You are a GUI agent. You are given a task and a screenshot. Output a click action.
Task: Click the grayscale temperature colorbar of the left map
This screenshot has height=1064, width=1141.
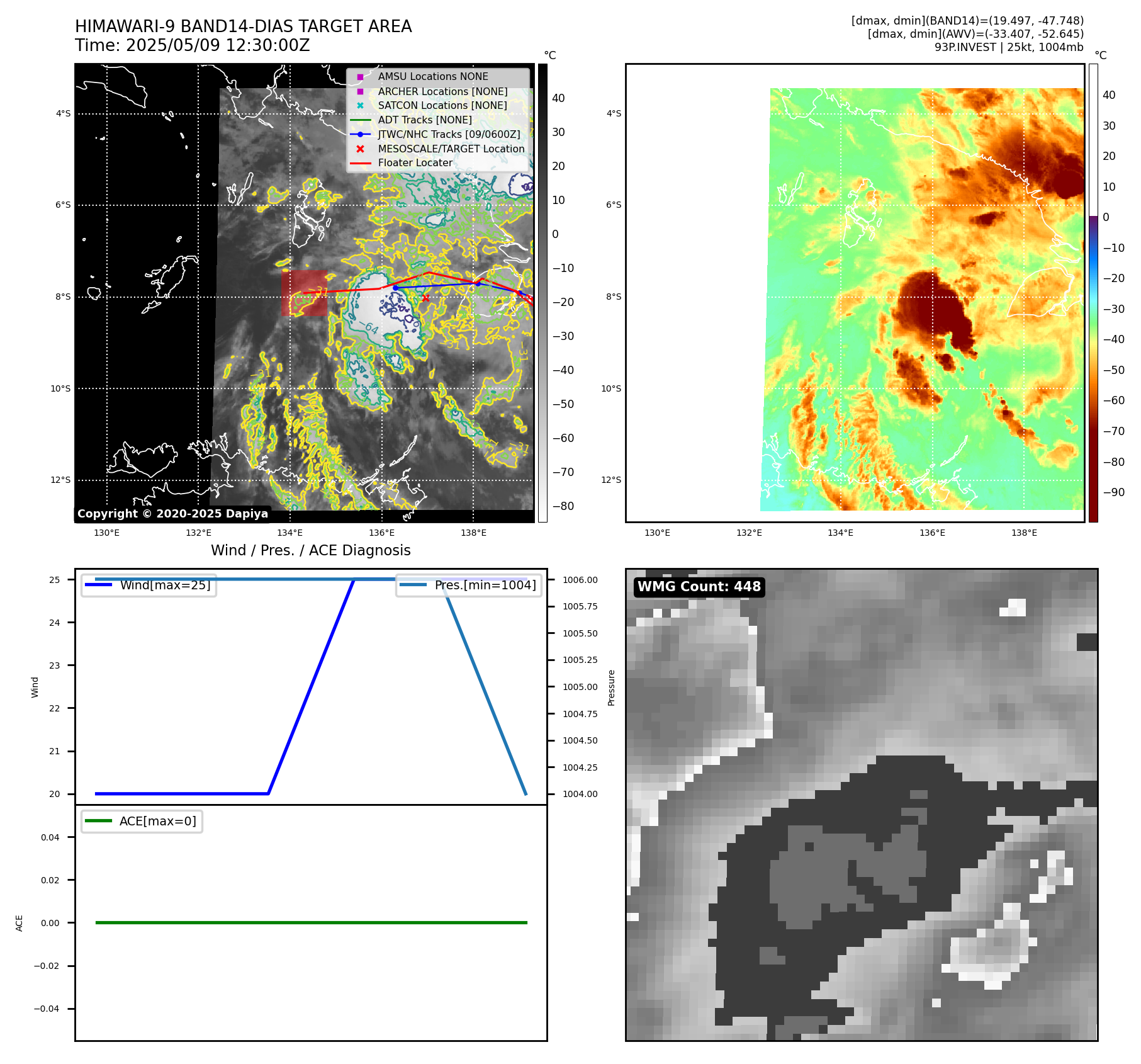tap(542, 293)
